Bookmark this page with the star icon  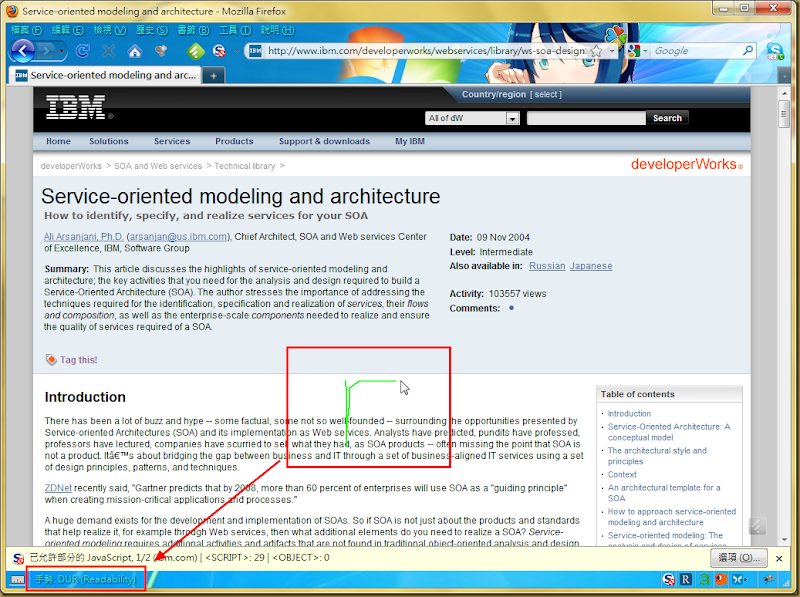[596, 51]
